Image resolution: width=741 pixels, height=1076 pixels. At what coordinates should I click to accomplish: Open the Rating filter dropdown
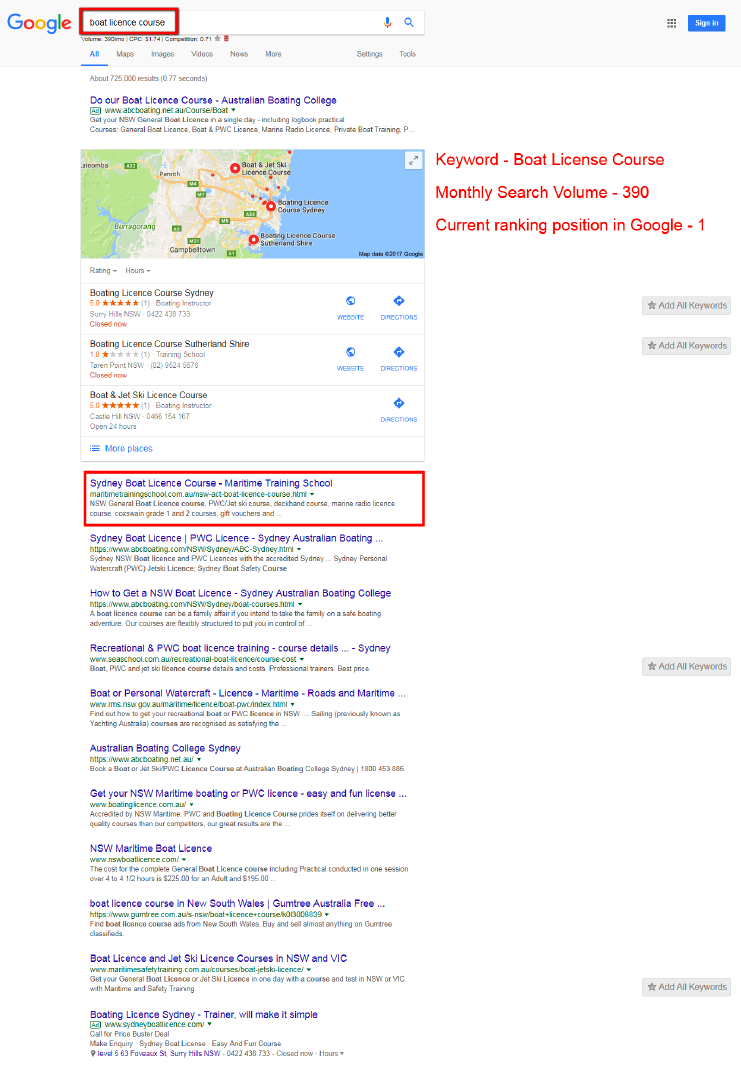(103, 270)
